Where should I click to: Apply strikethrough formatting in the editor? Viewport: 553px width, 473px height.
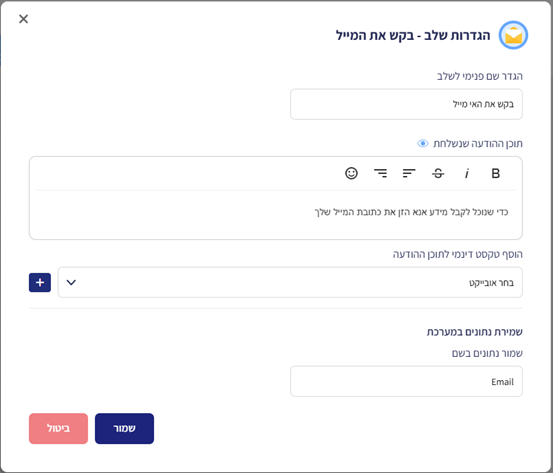[x=438, y=173]
